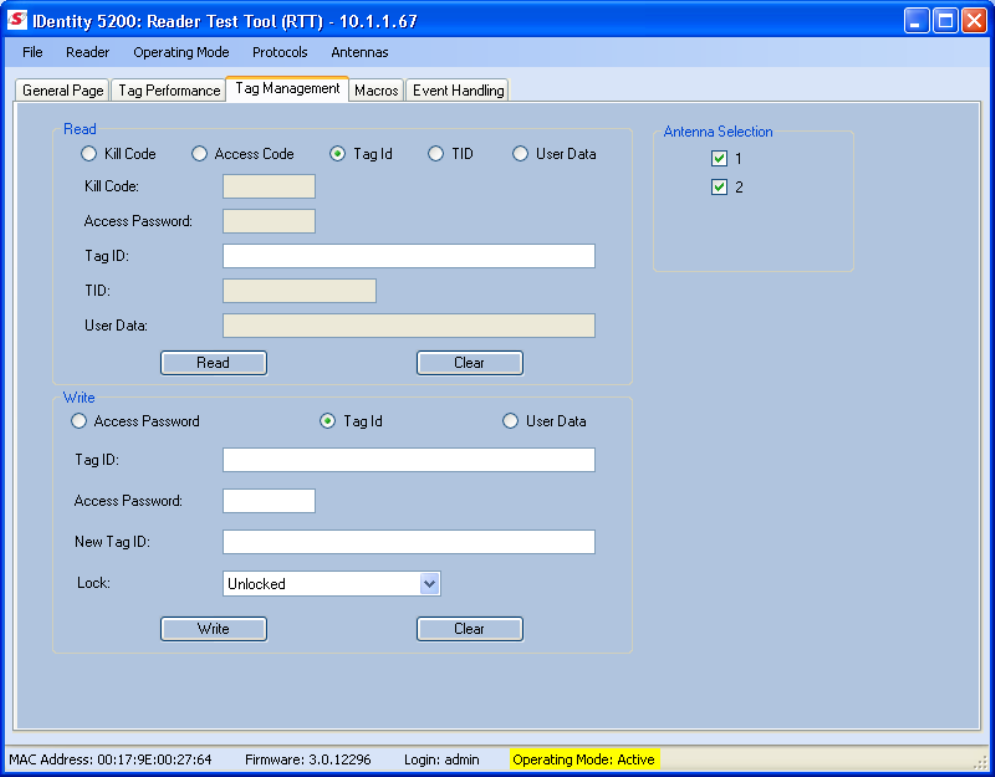
Task: Click the Tag ID field in Write section
Action: pyautogui.click(x=409, y=460)
